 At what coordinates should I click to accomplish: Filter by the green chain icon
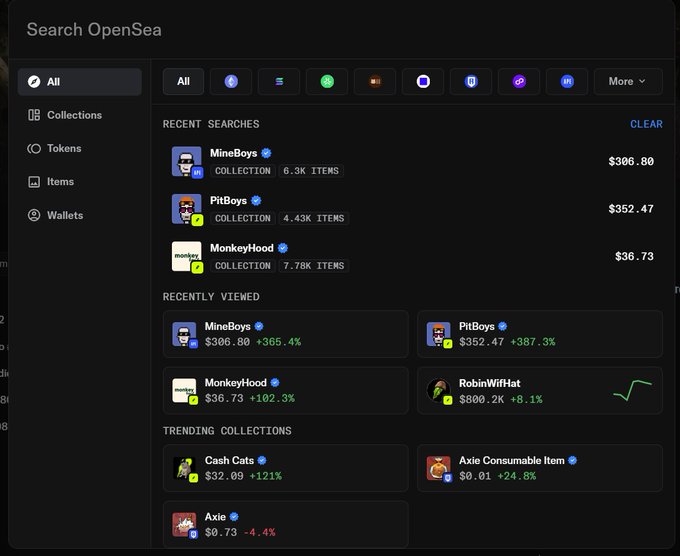click(x=327, y=82)
